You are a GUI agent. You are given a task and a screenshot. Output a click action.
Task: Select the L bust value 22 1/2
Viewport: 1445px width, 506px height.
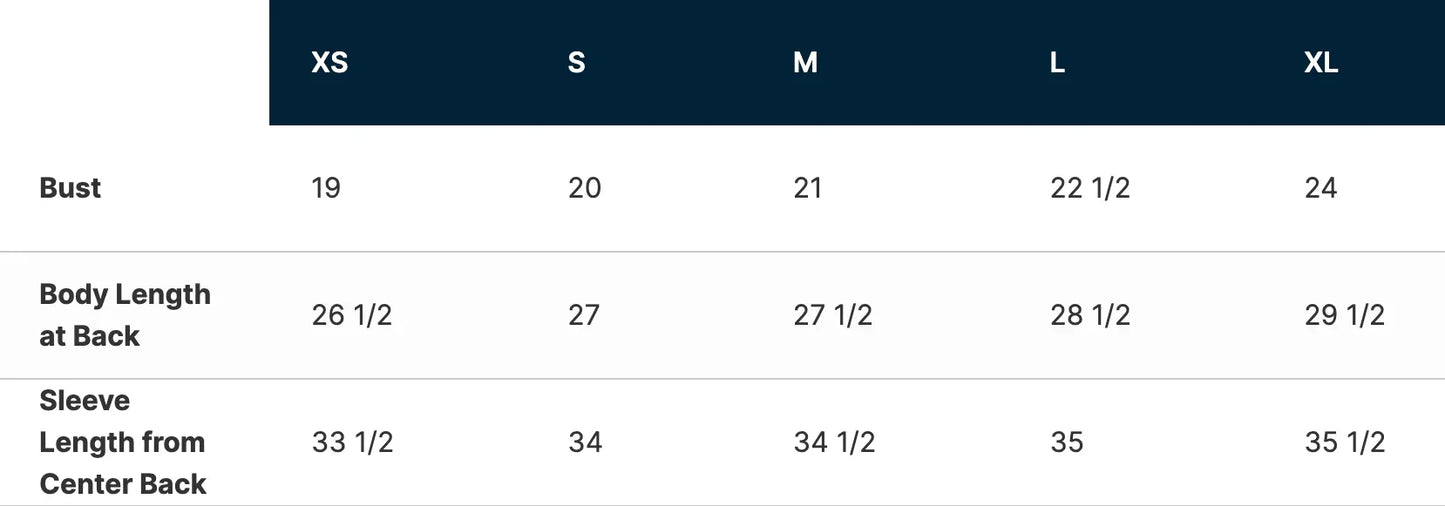[x=1090, y=188]
